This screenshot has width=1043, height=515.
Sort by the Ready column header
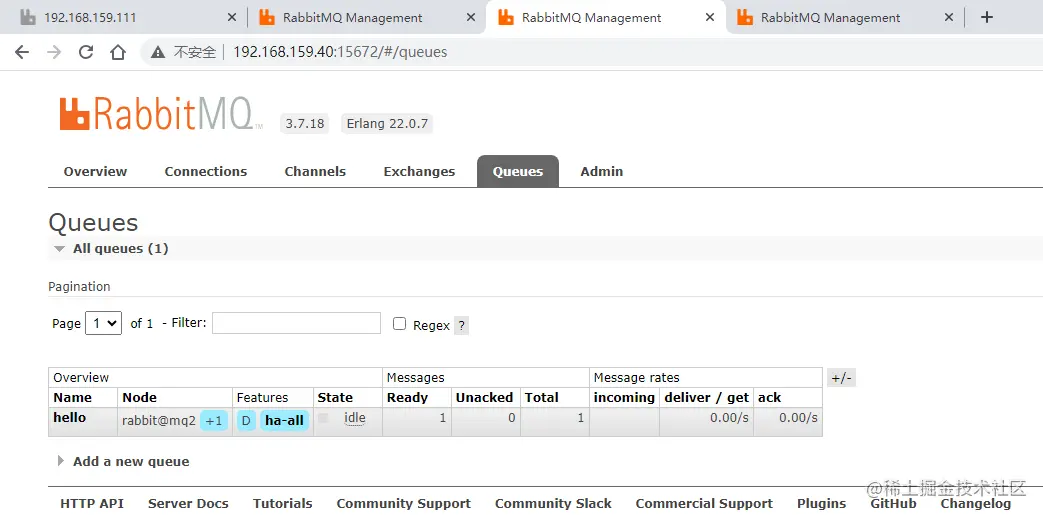click(407, 398)
